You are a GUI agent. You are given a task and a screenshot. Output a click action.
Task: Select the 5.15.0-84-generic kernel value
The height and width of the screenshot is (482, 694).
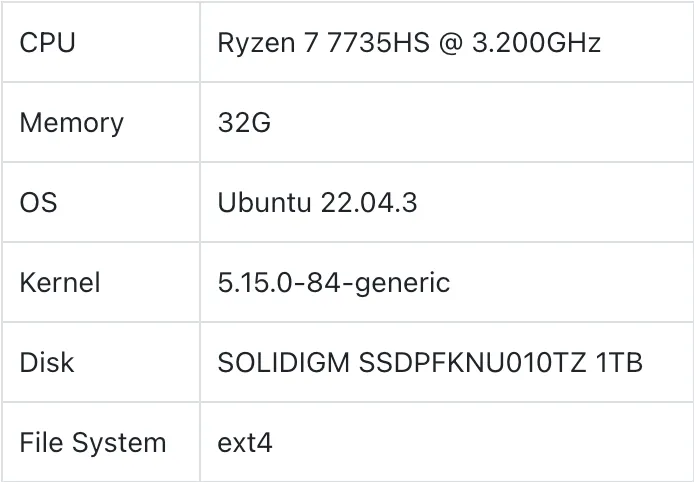click(x=334, y=283)
